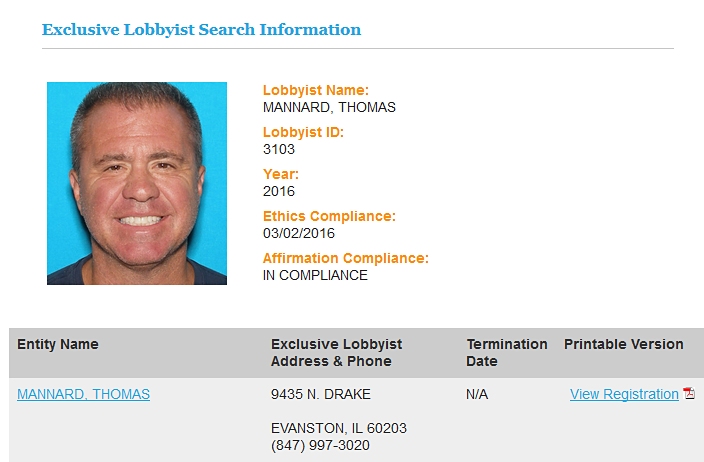704x462 pixels.
Task: Click the MANNARD, THOMAS name beside the photo
Action: pos(329,107)
